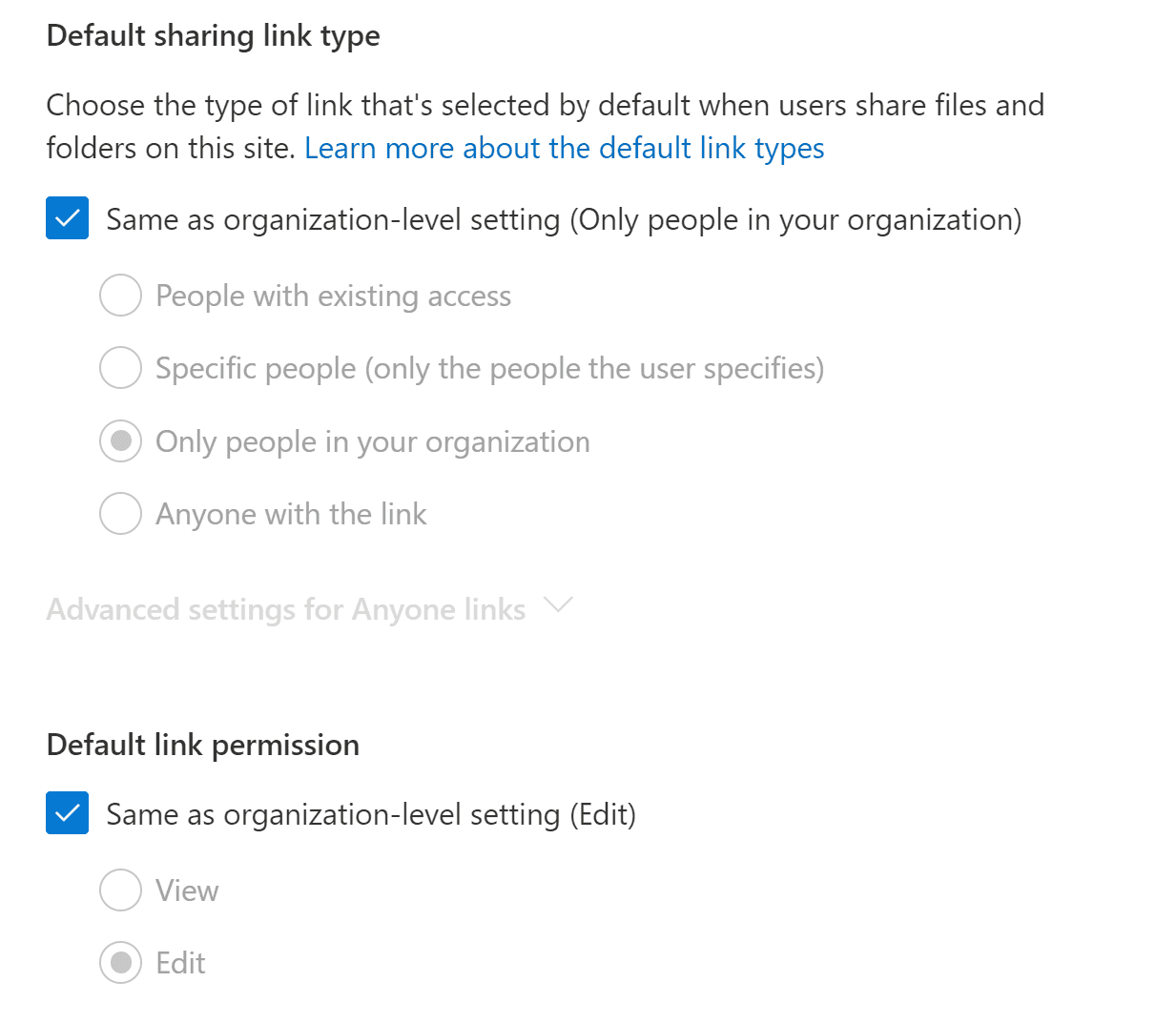Click the "Default link permission" heading
1176x1023 pixels.
pyautogui.click(x=202, y=745)
